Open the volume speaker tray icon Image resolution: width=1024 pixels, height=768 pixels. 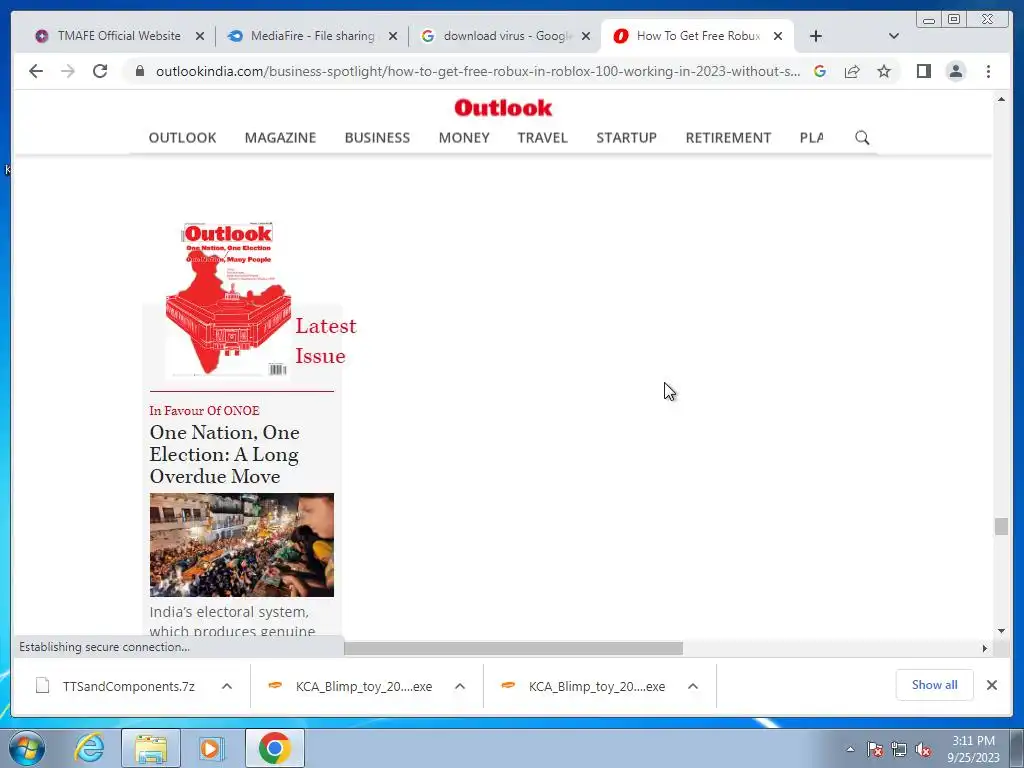click(923, 749)
